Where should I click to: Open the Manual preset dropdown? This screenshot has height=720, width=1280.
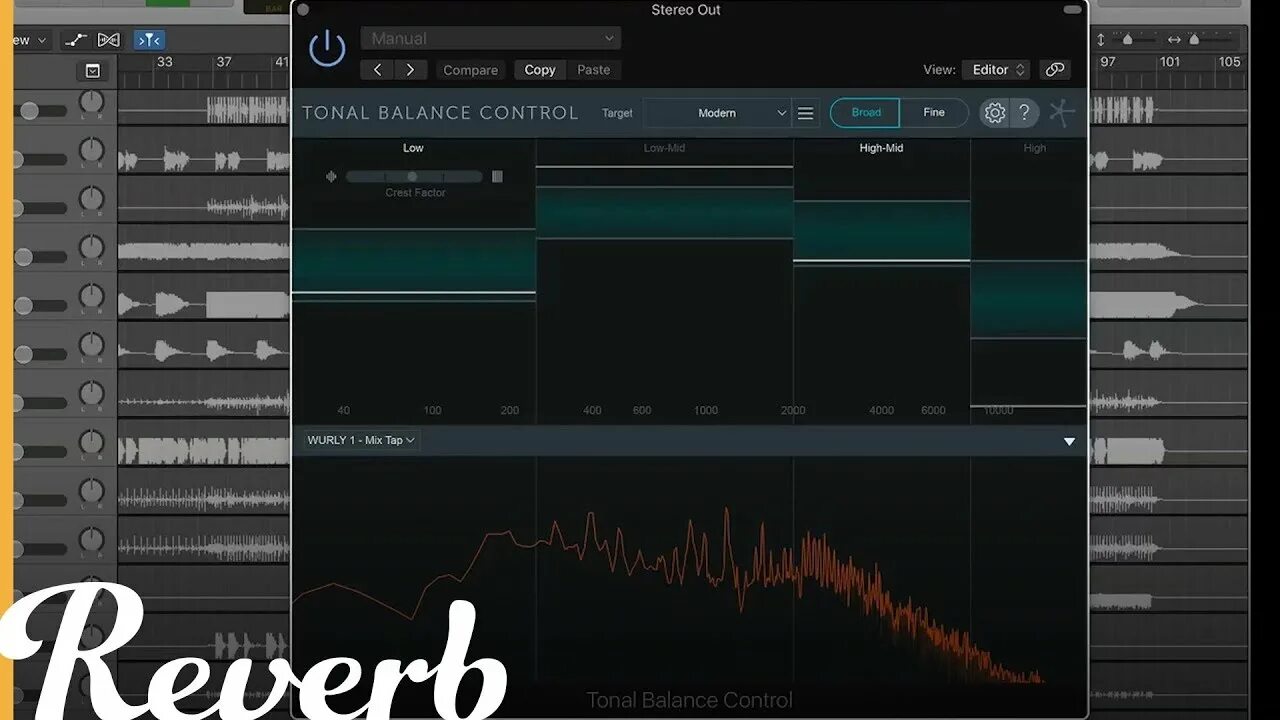490,38
